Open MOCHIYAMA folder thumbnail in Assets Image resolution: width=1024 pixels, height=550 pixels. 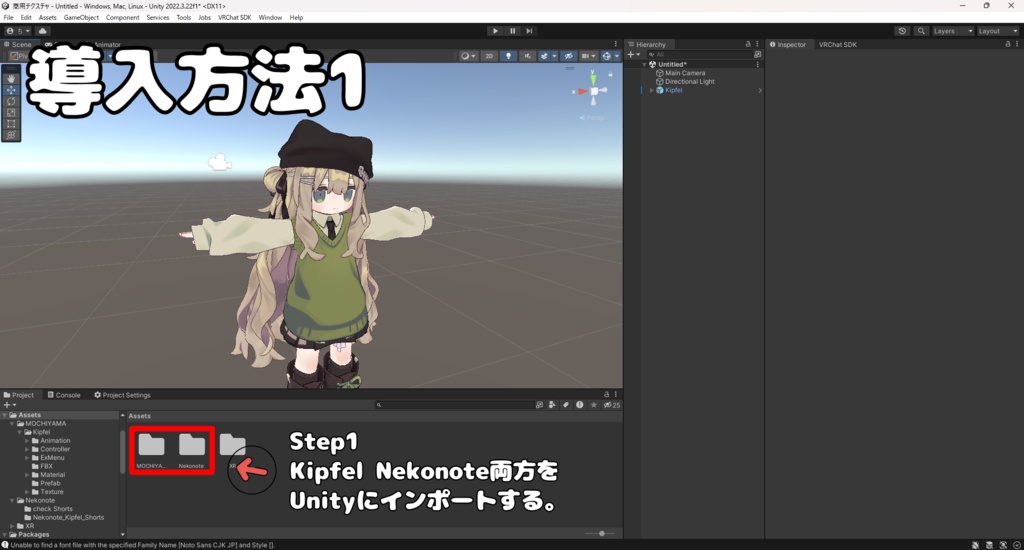(x=152, y=450)
